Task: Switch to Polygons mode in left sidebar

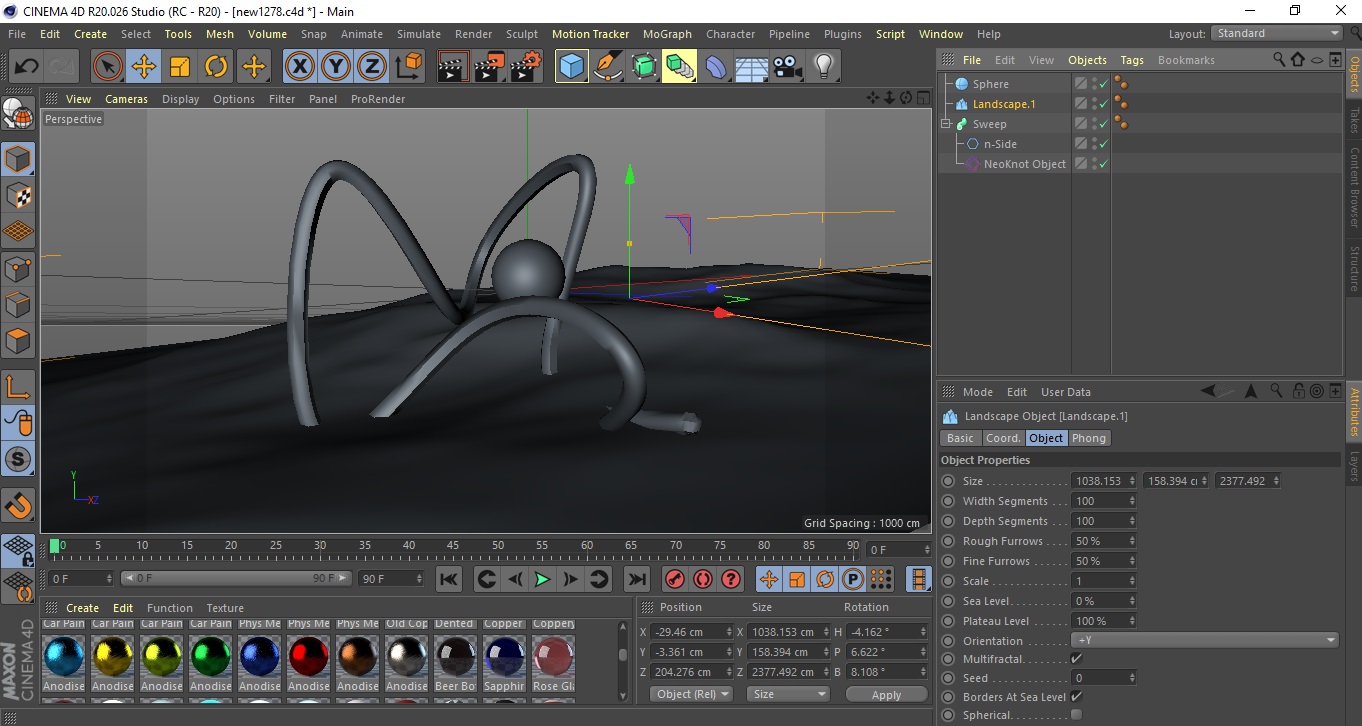Action: (x=18, y=341)
